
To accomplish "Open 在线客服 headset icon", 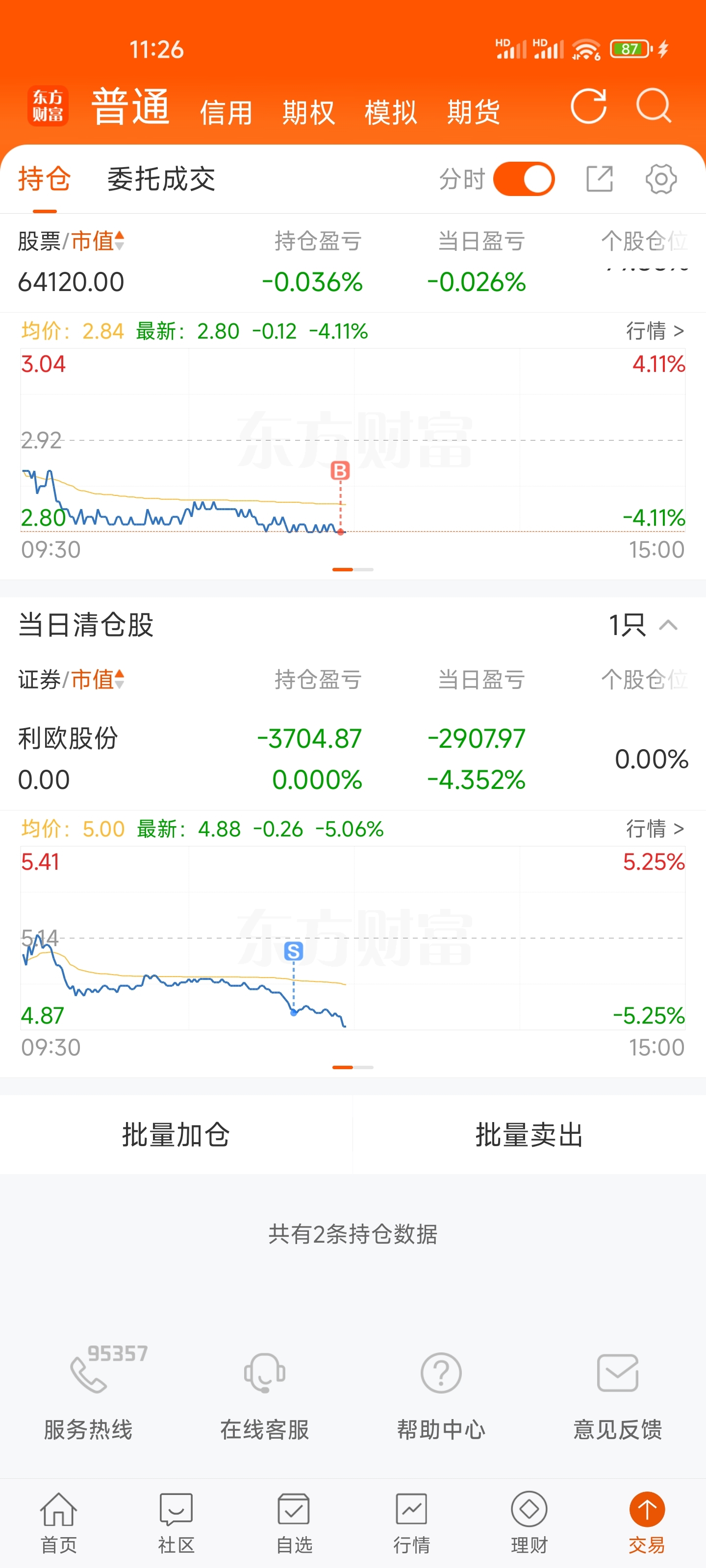I will tap(264, 1372).
